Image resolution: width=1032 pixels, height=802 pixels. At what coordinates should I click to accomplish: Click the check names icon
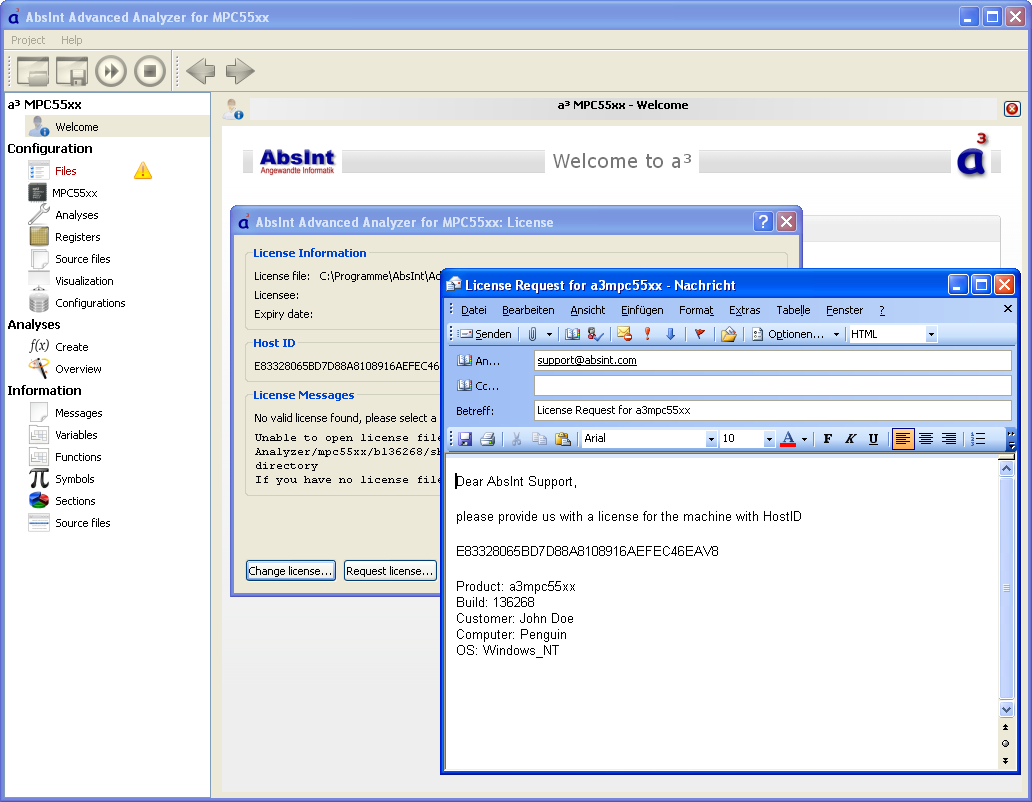tap(595, 334)
